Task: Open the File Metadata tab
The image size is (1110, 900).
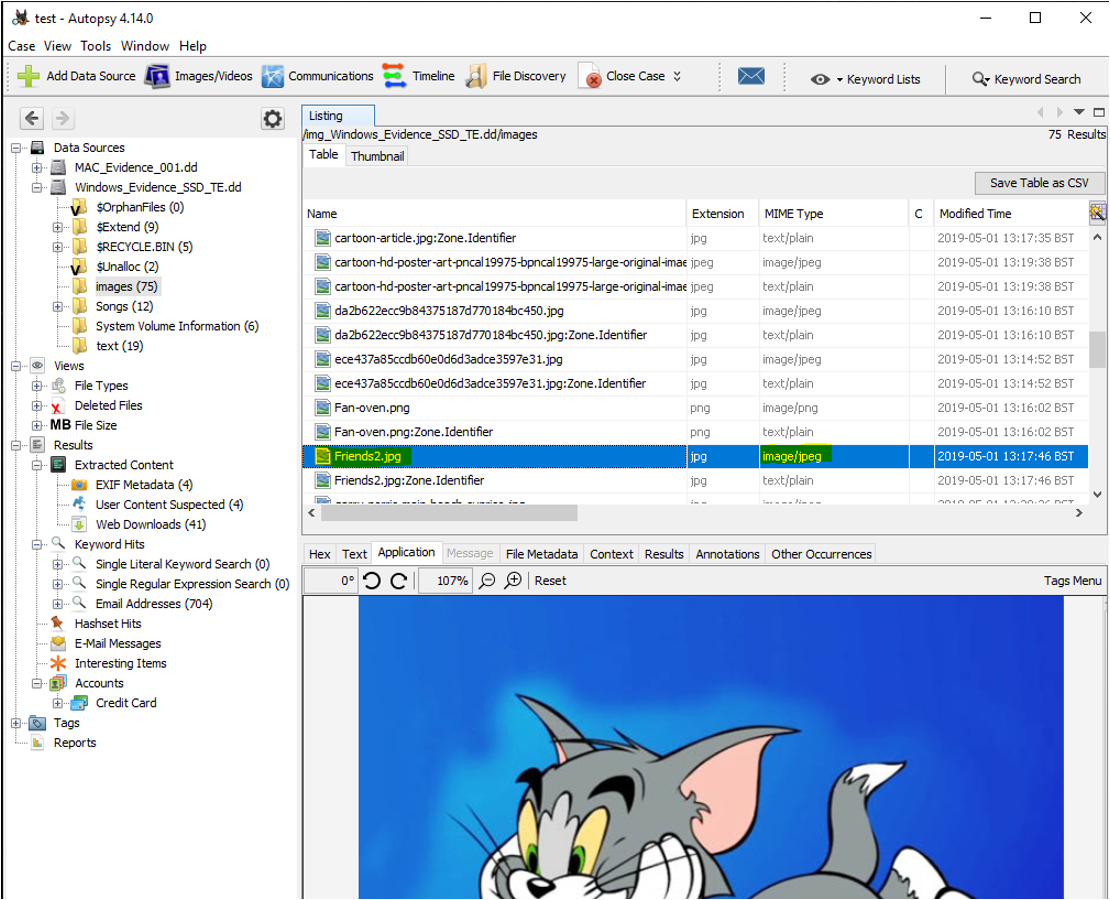Action: (542, 554)
